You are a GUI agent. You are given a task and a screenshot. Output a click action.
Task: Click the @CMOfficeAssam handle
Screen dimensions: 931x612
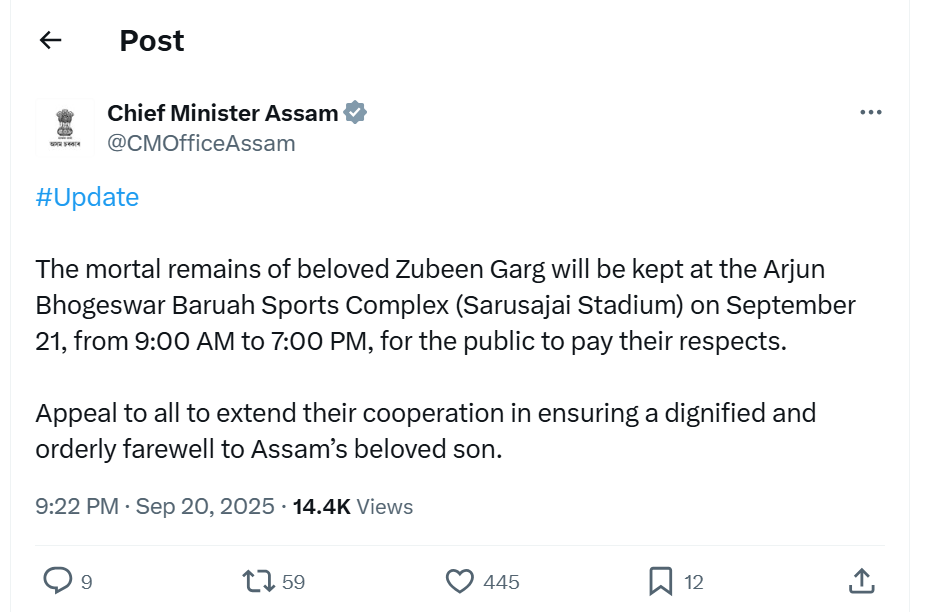tap(201, 143)
